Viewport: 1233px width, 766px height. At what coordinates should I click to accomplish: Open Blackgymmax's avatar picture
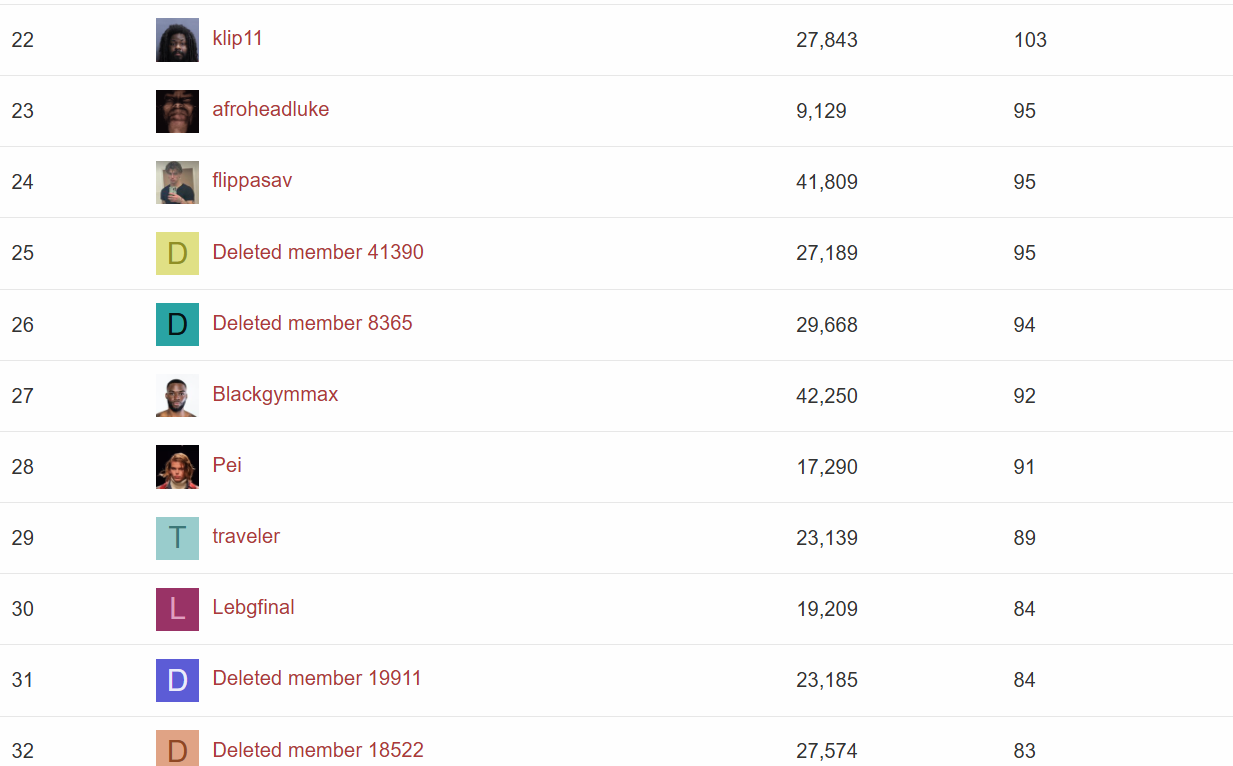click(177, 395)
